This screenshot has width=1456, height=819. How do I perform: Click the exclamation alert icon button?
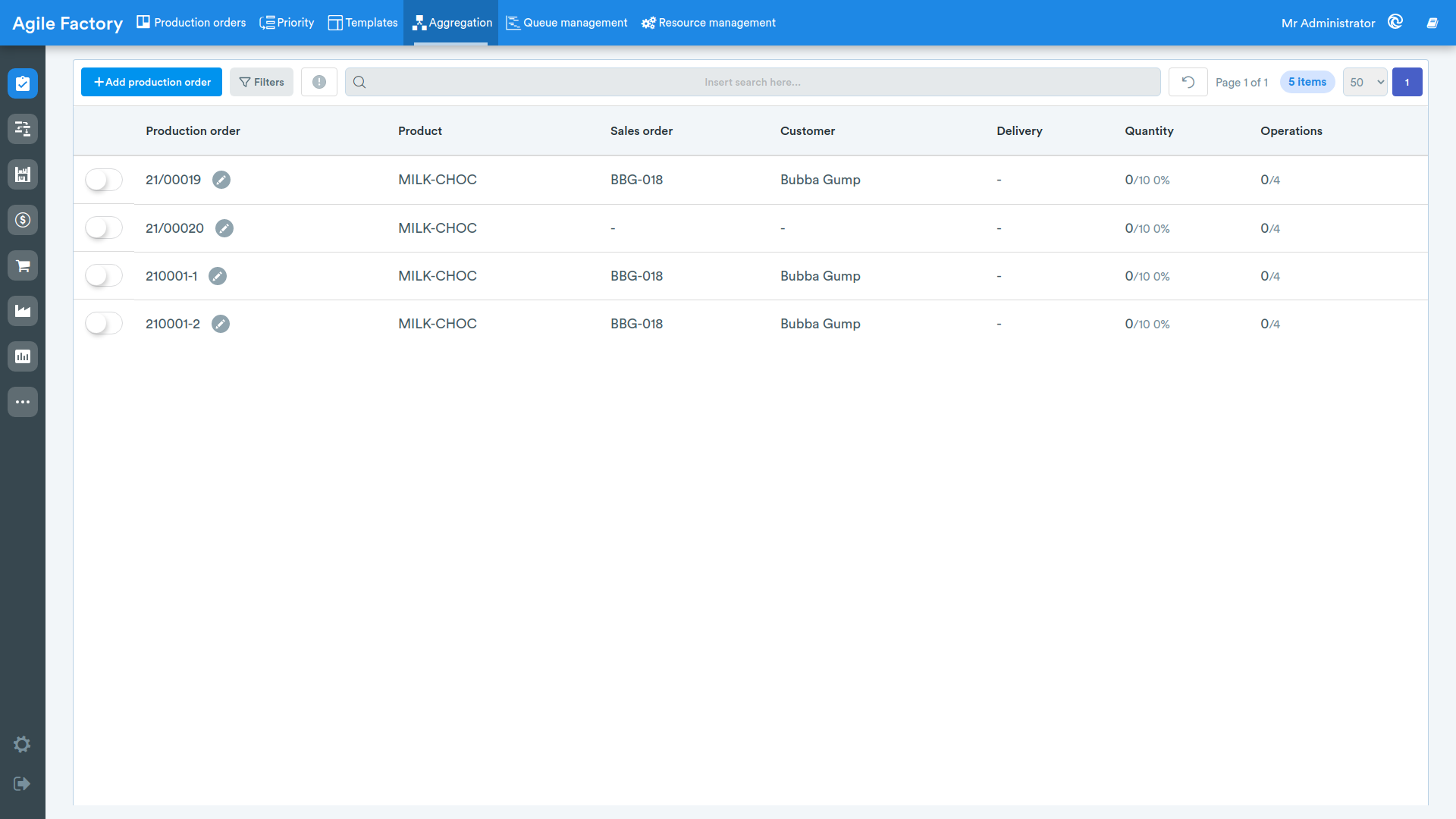[x=319, y=82]
